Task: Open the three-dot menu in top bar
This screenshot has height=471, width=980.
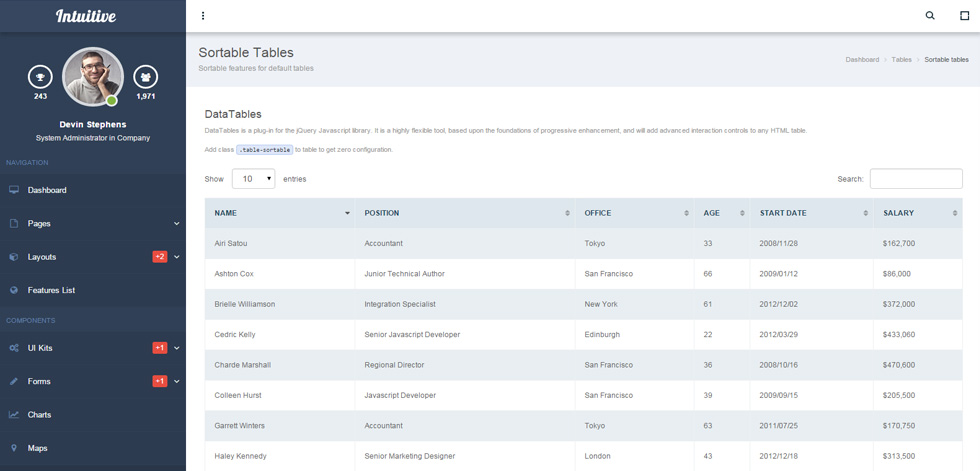Action: point(202,16)
